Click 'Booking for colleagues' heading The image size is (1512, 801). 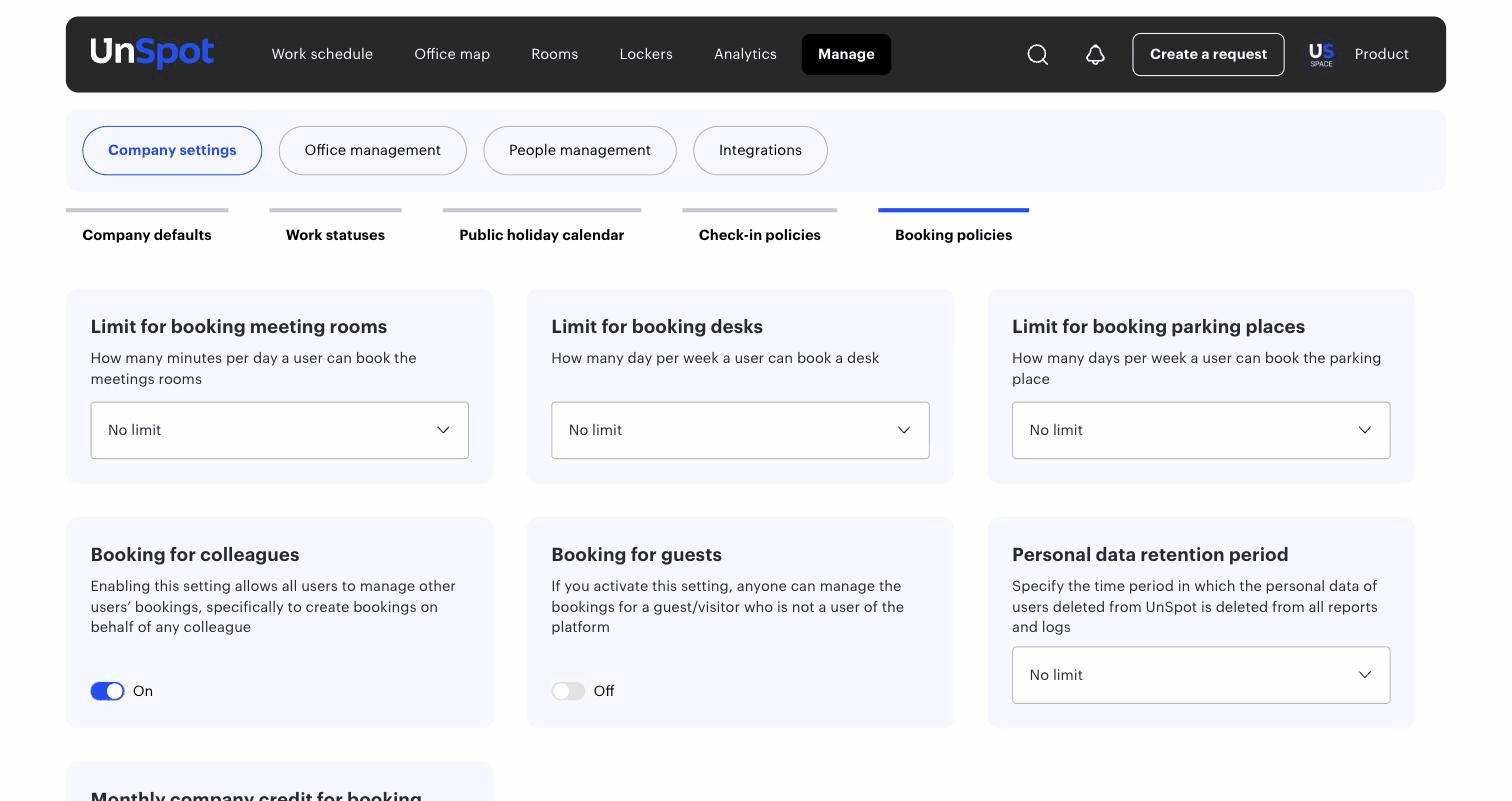(195, 555)
